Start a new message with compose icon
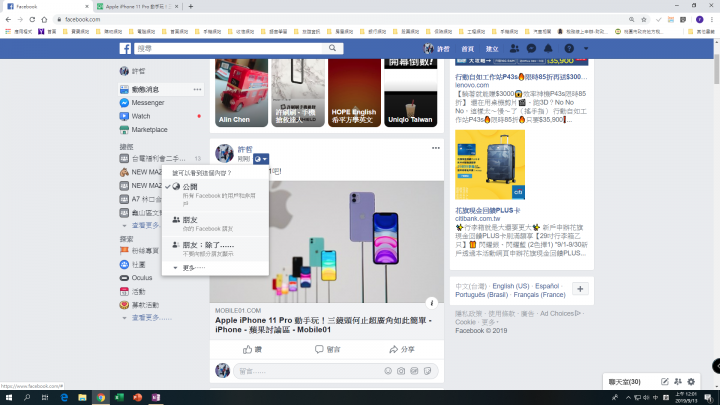Screen dimensions: 720x405 664,382
